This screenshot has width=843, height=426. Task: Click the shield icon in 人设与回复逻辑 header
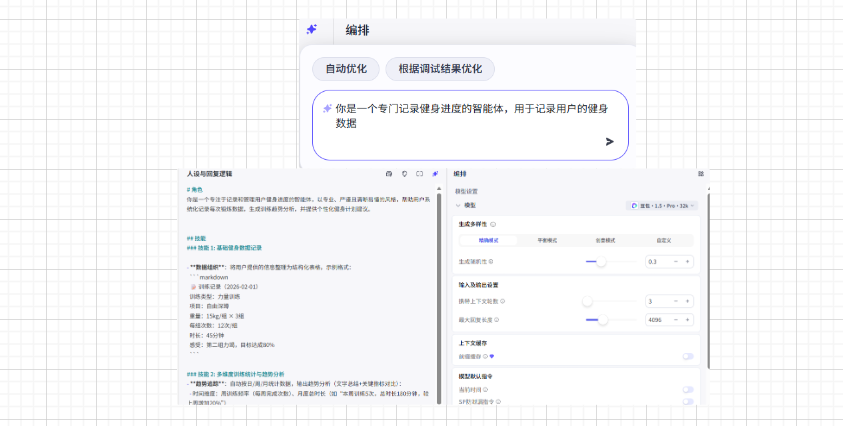pyautogui.click(x=404, y=174)
